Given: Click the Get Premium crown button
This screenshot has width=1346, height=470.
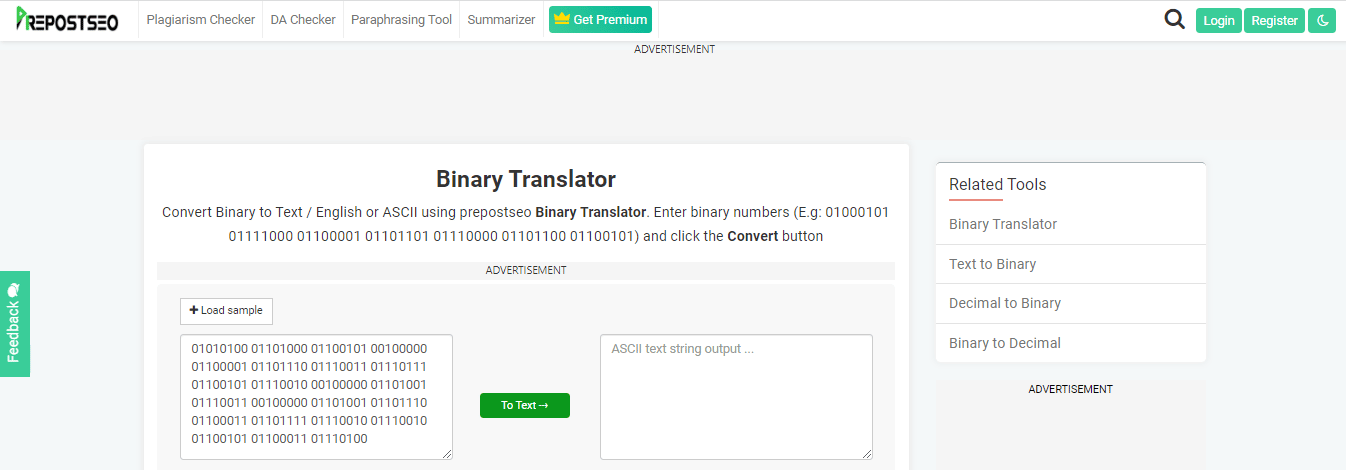Looking at the screenshot, I should point(600,19).
